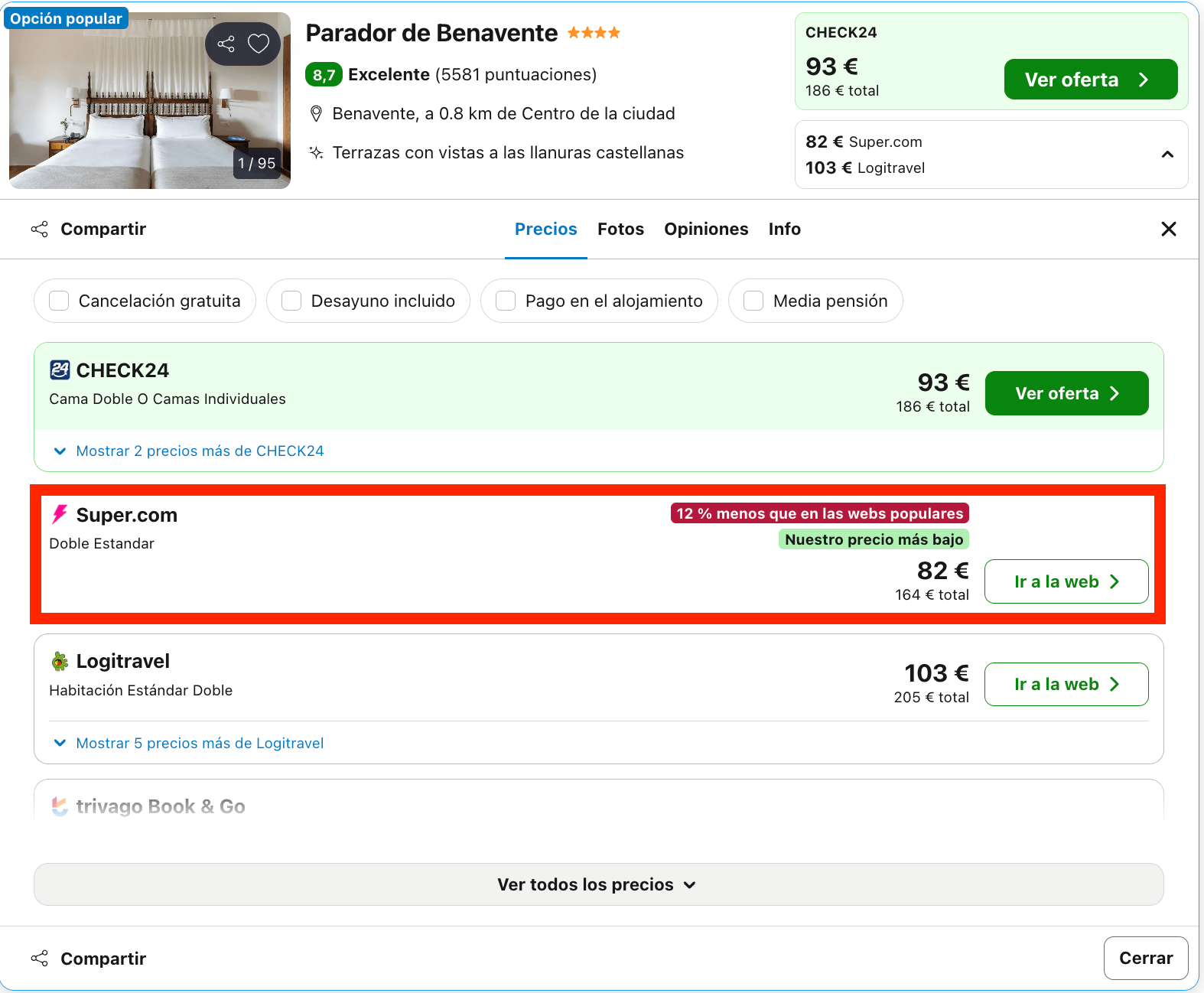Click the four-star hotel rating stars

tap(594, 33)
